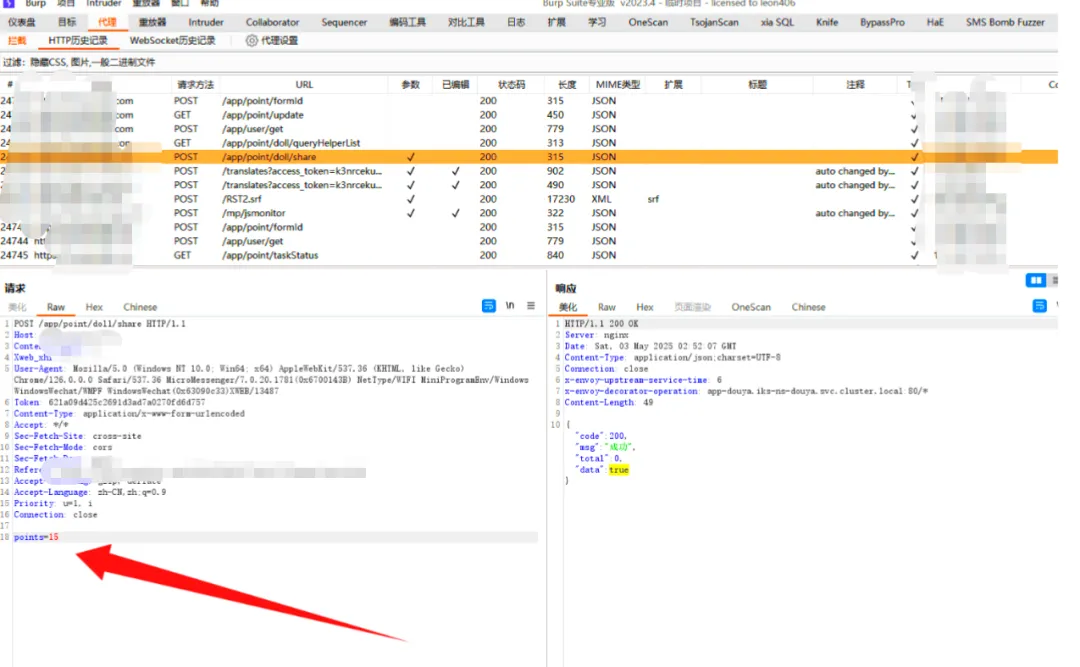Sort by the 已编辑 column header
Image resolution: width=1080 pixels, height=667 pixels.
[455, 85]
